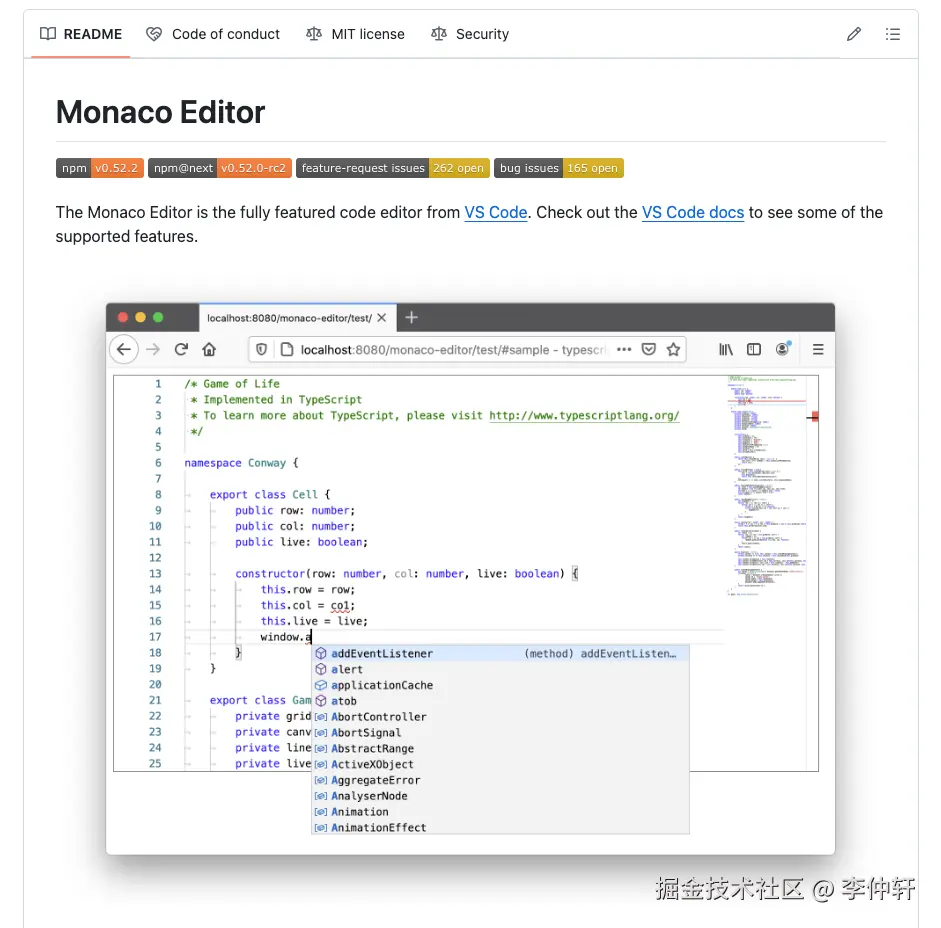Open the README tab
The height and width of the screenshot is (928, 941).
point(80,34)
